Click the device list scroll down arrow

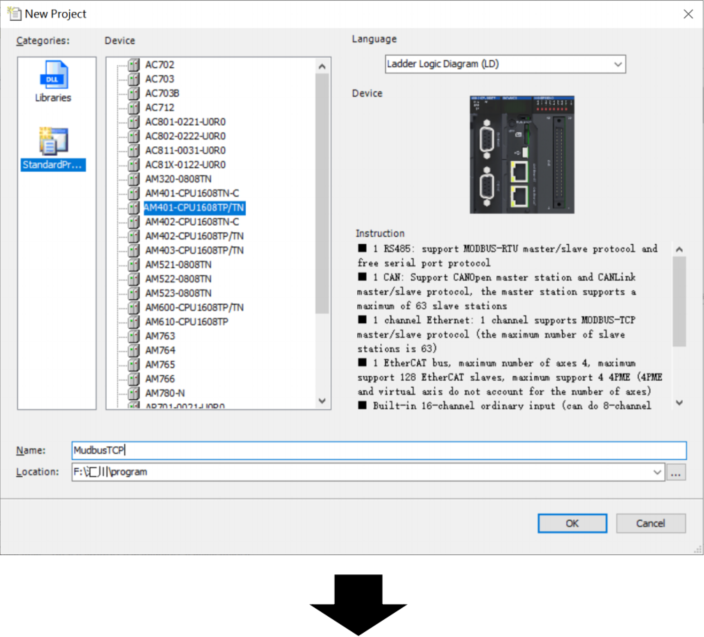[322, 400]
